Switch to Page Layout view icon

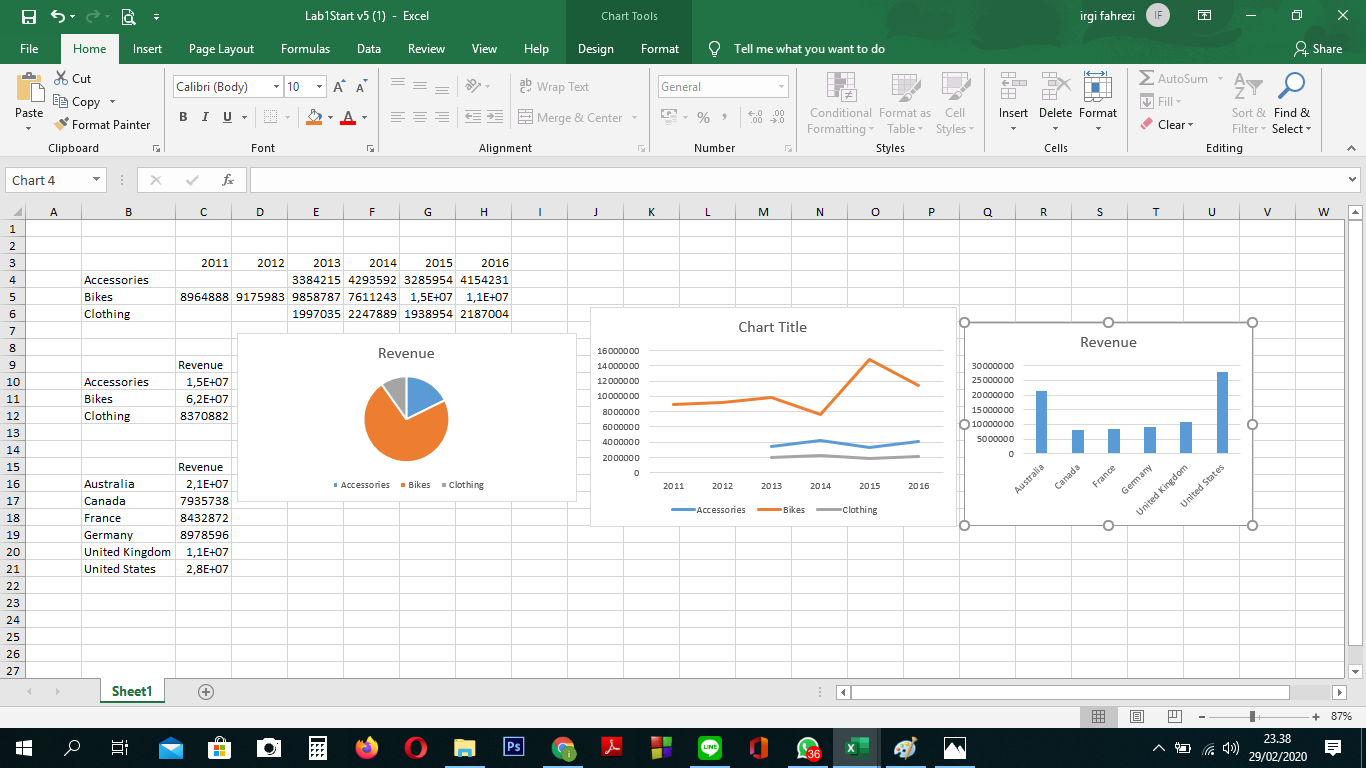pyautogui.click(x=1136, y=716)
